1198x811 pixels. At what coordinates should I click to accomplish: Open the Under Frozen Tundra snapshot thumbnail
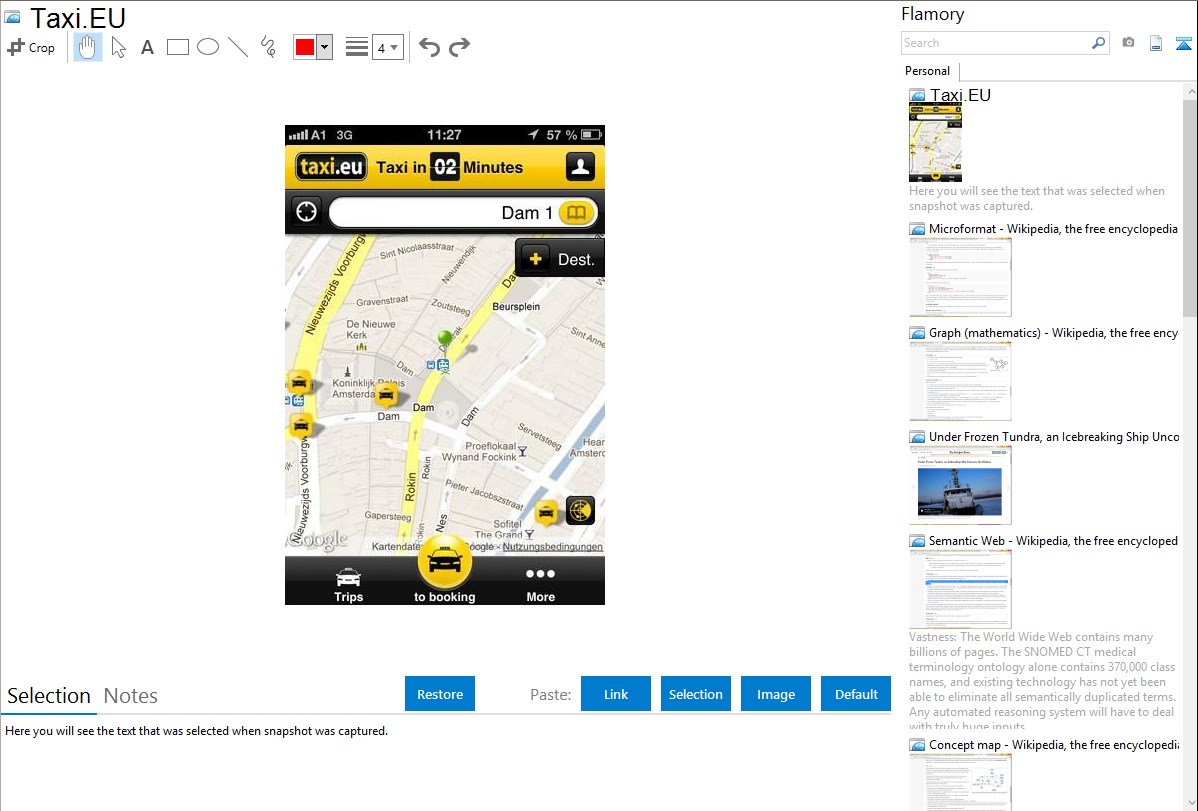tap(960, 485)
